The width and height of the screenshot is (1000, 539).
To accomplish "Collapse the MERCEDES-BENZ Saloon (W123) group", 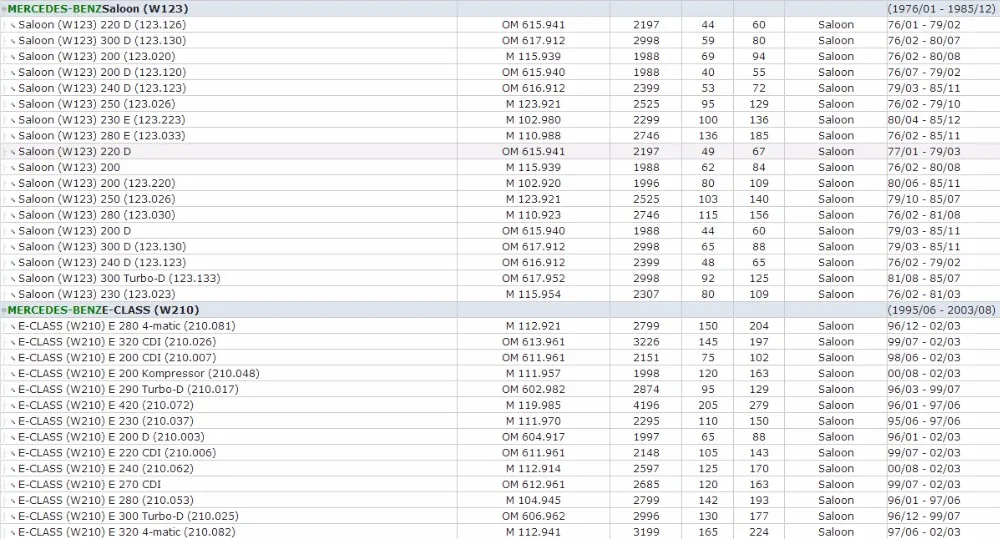I will [4, 10].
